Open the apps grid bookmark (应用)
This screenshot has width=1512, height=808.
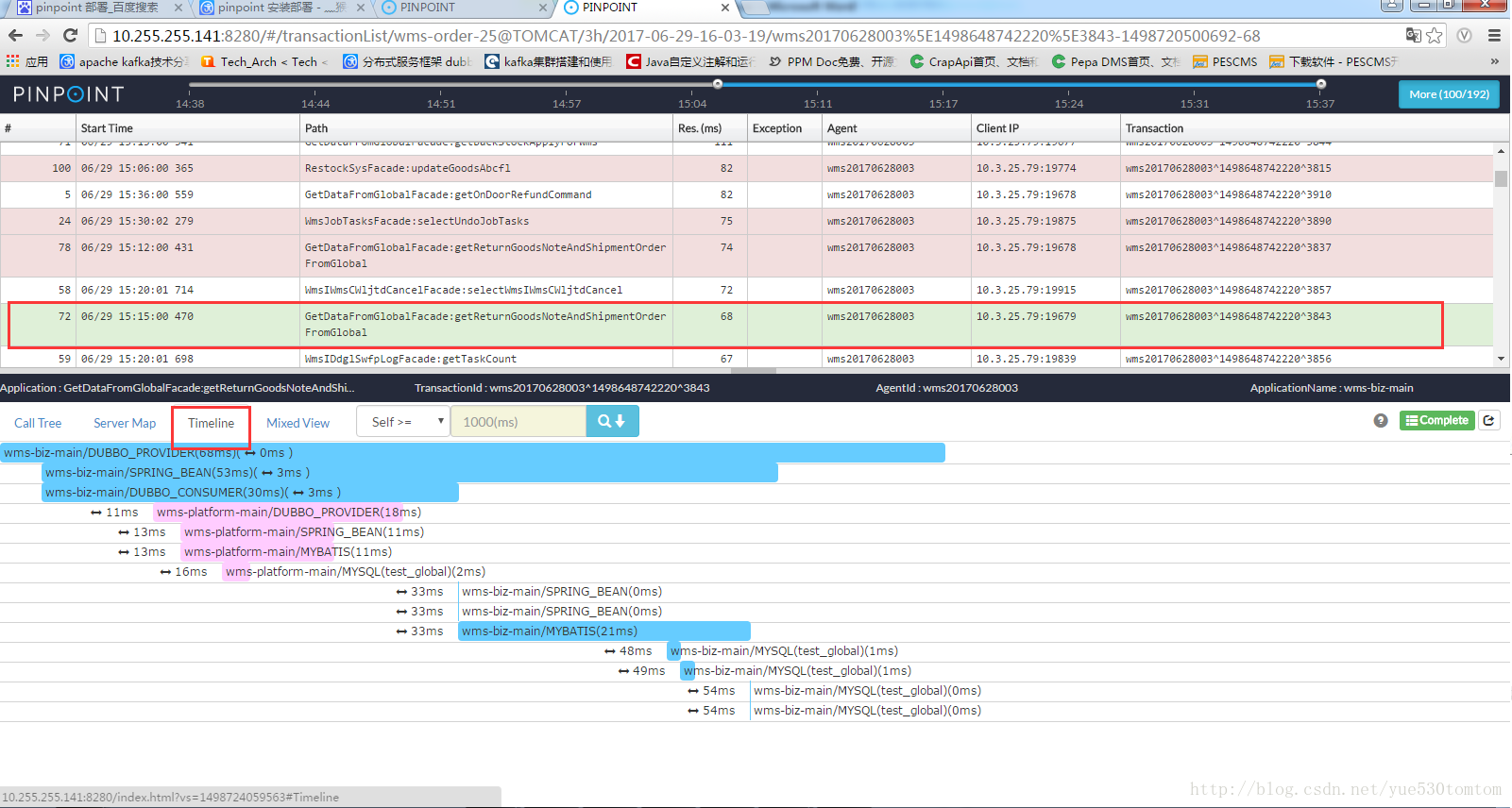26,61
